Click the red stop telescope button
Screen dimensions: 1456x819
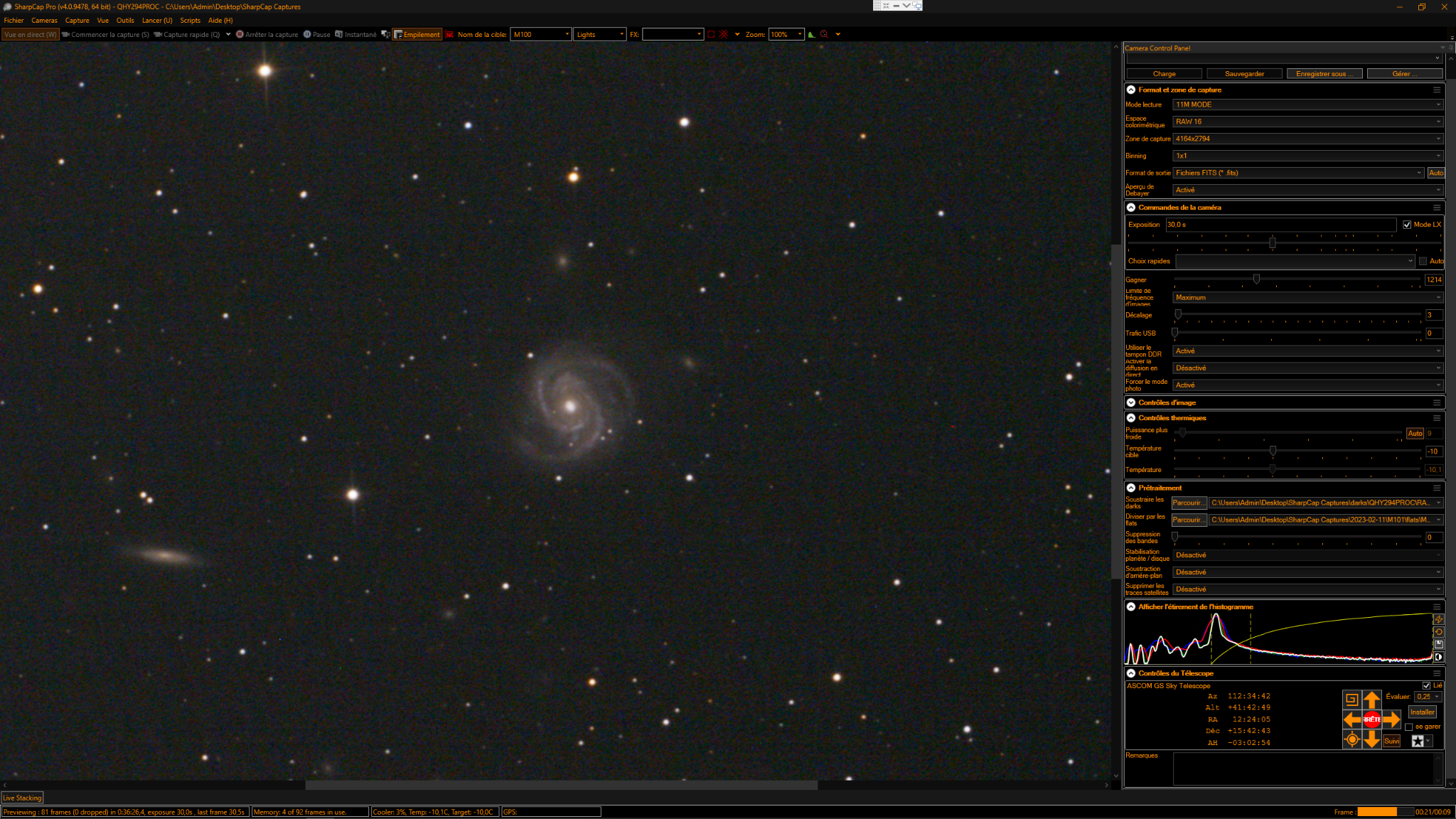1371,719
